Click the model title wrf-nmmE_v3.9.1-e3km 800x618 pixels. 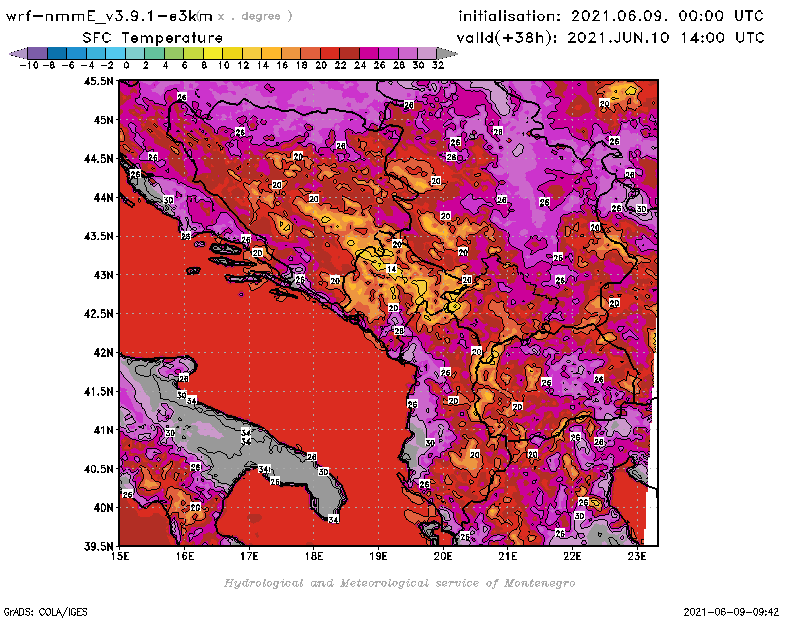pos(109,16)
